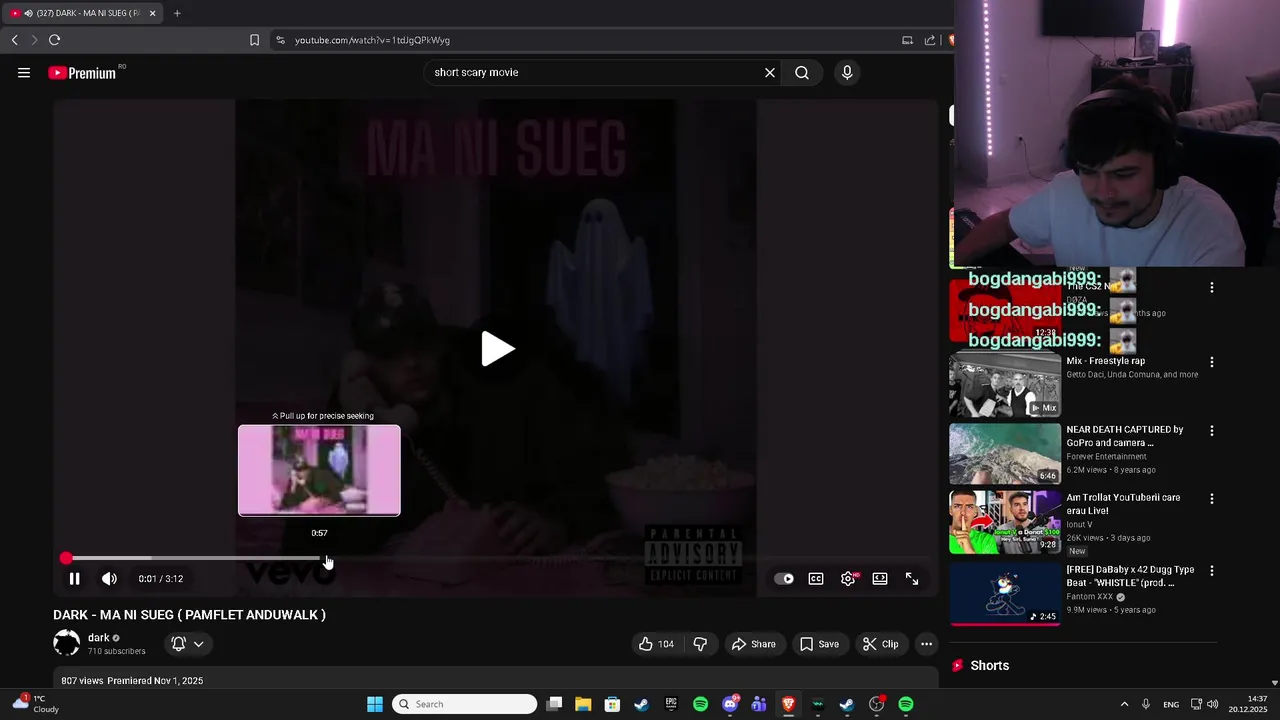Switch to Brave browser taskbar icon
Viewport: 1280px width, 720px height.
788,704
